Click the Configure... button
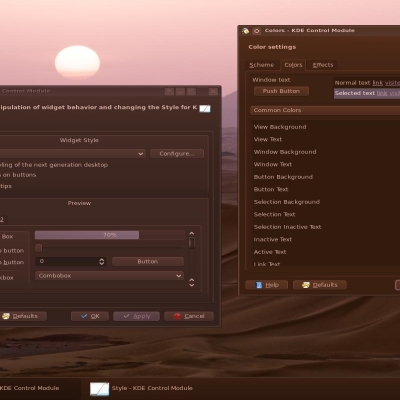This screenshot has height=400, width=400. point(177,154)
